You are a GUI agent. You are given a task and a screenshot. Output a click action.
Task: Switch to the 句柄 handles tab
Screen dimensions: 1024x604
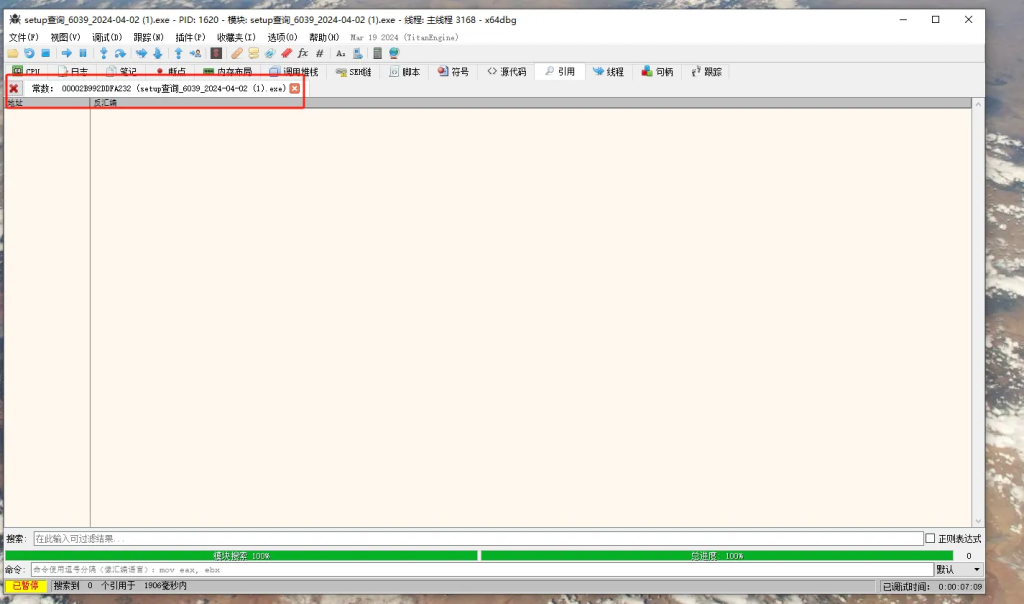click(x=657, y=72)
